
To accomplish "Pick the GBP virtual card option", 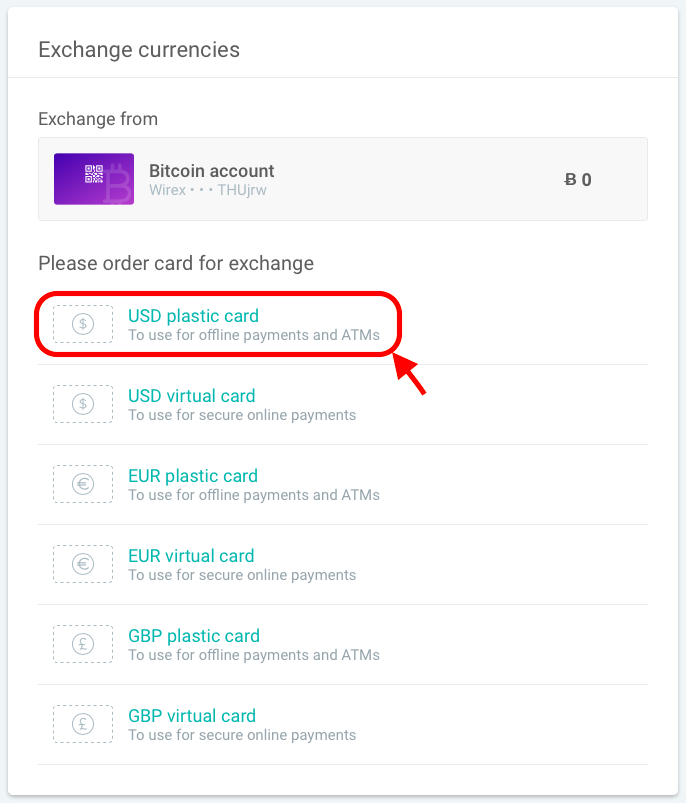I will (192, 715).
